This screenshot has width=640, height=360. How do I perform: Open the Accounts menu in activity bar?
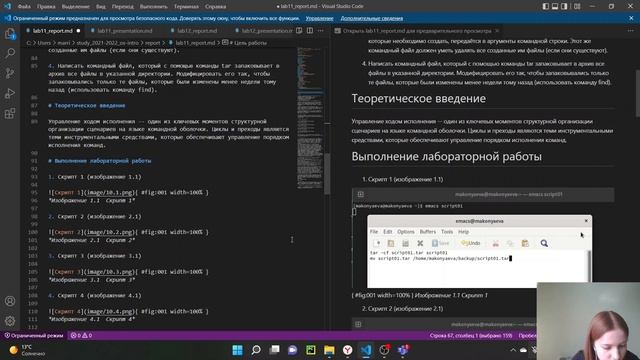(10, 301)
